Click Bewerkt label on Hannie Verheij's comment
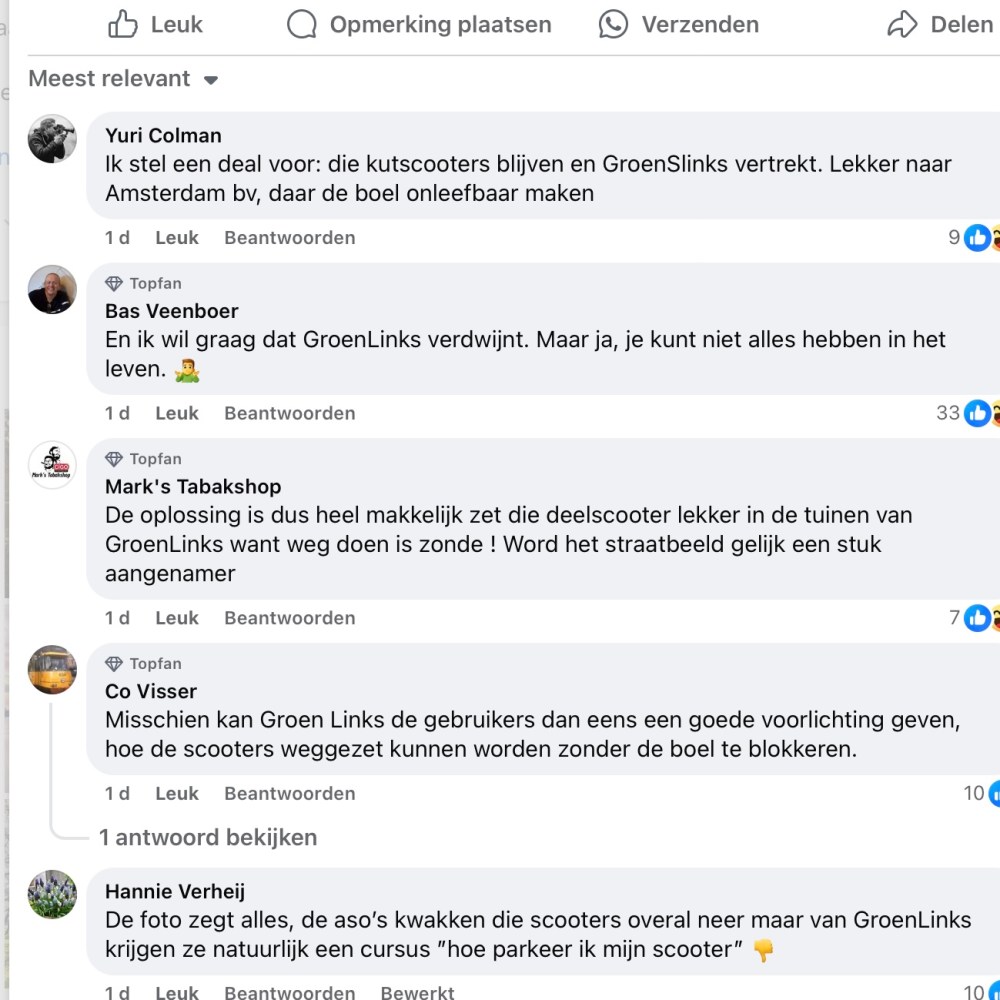Image resolution: width=1000 pixels, height=1000 pixels. (x=417, y=992)
